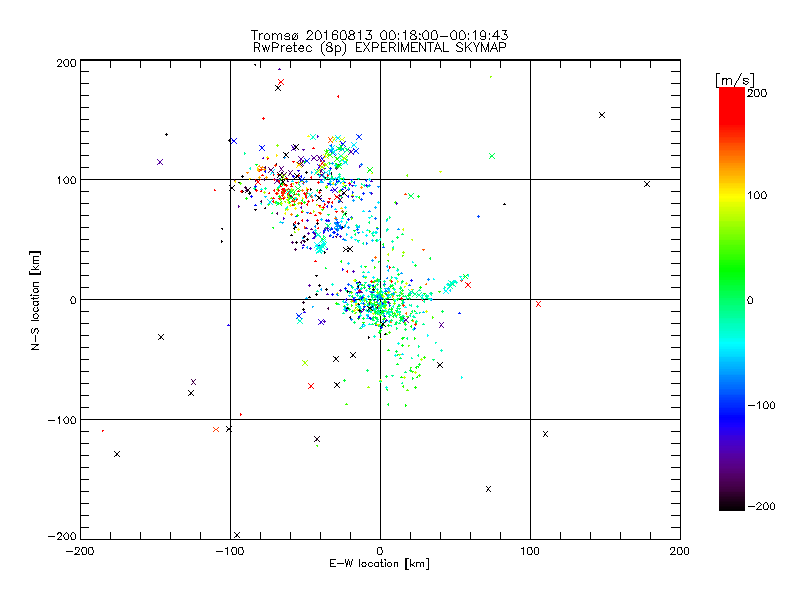This screenshot has height=600, width=800.
Task: Select the RwPretec (8p) EXPERIMENTAL SKYMAP subtitle
Action: point(379,48)
